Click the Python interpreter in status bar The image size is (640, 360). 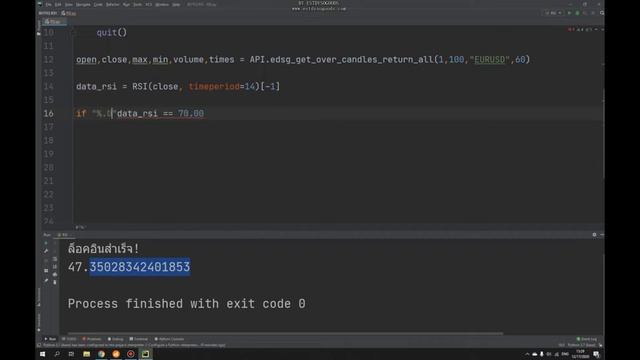pos(582,345)
